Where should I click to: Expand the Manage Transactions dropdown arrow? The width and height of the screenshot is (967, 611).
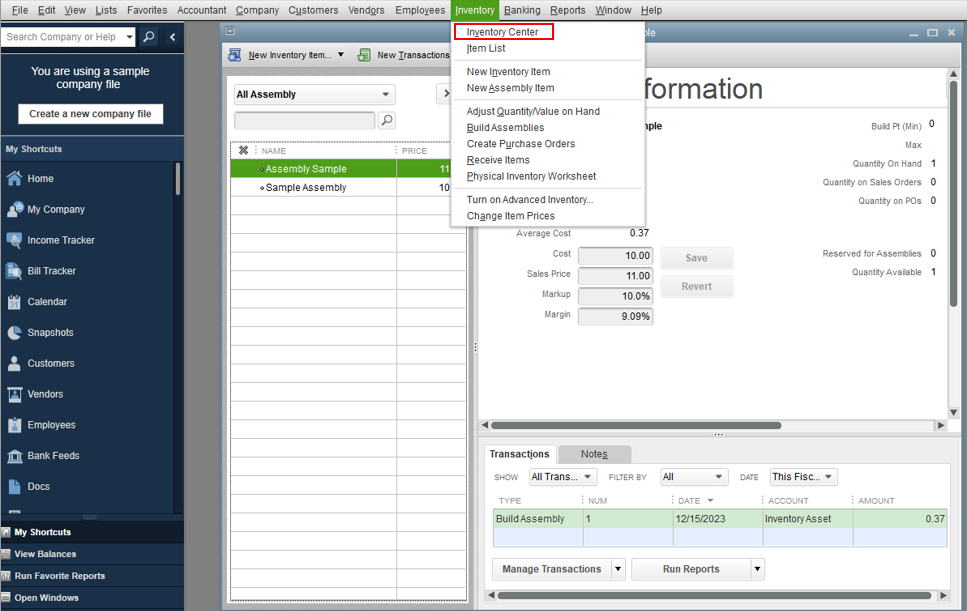coord(618,569)
